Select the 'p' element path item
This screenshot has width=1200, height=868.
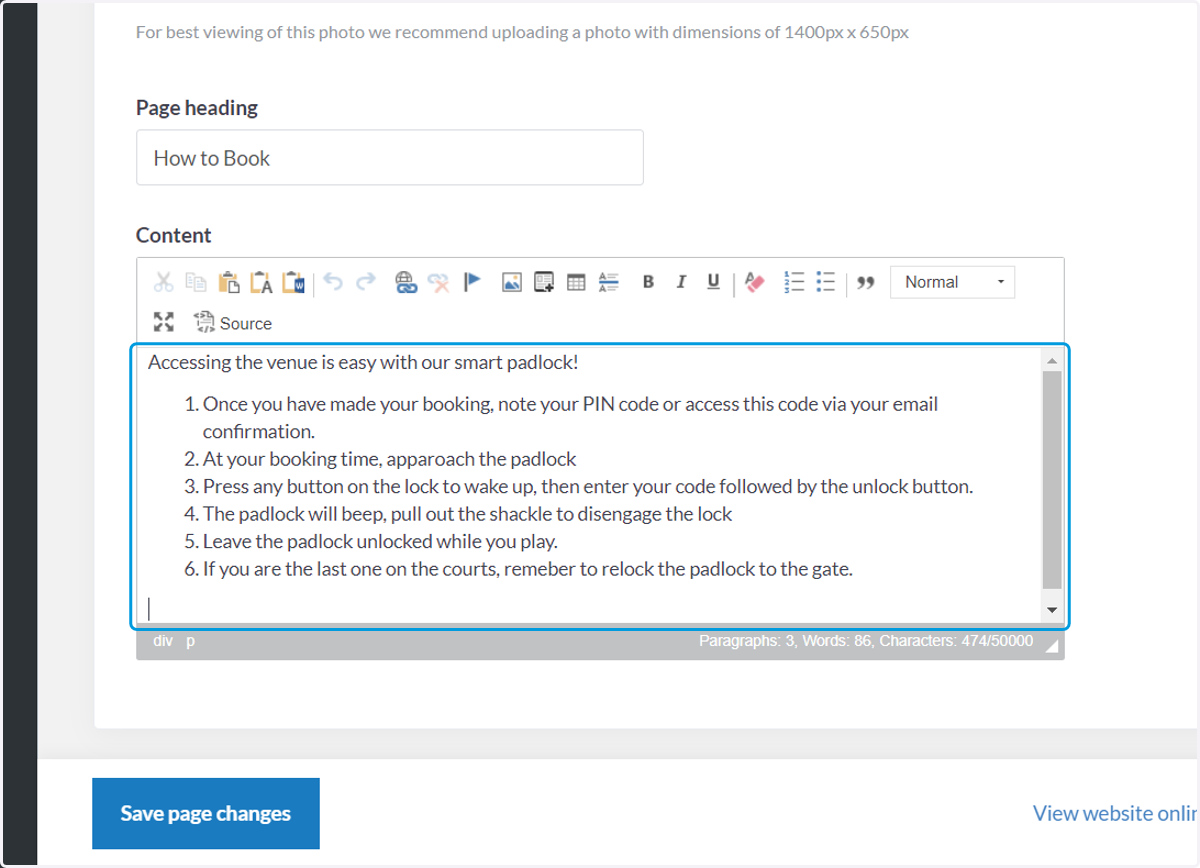tap(190, 641)
